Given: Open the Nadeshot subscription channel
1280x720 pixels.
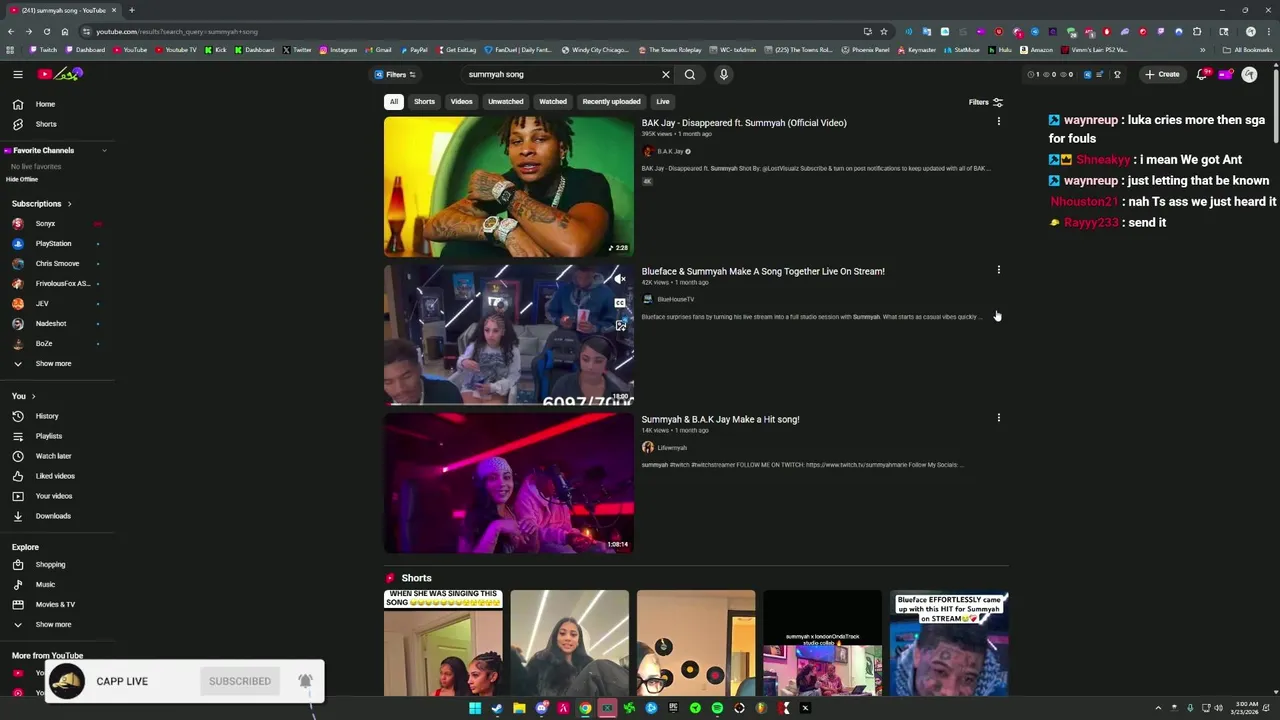Looking at the screenshot, I should point(57,324).
